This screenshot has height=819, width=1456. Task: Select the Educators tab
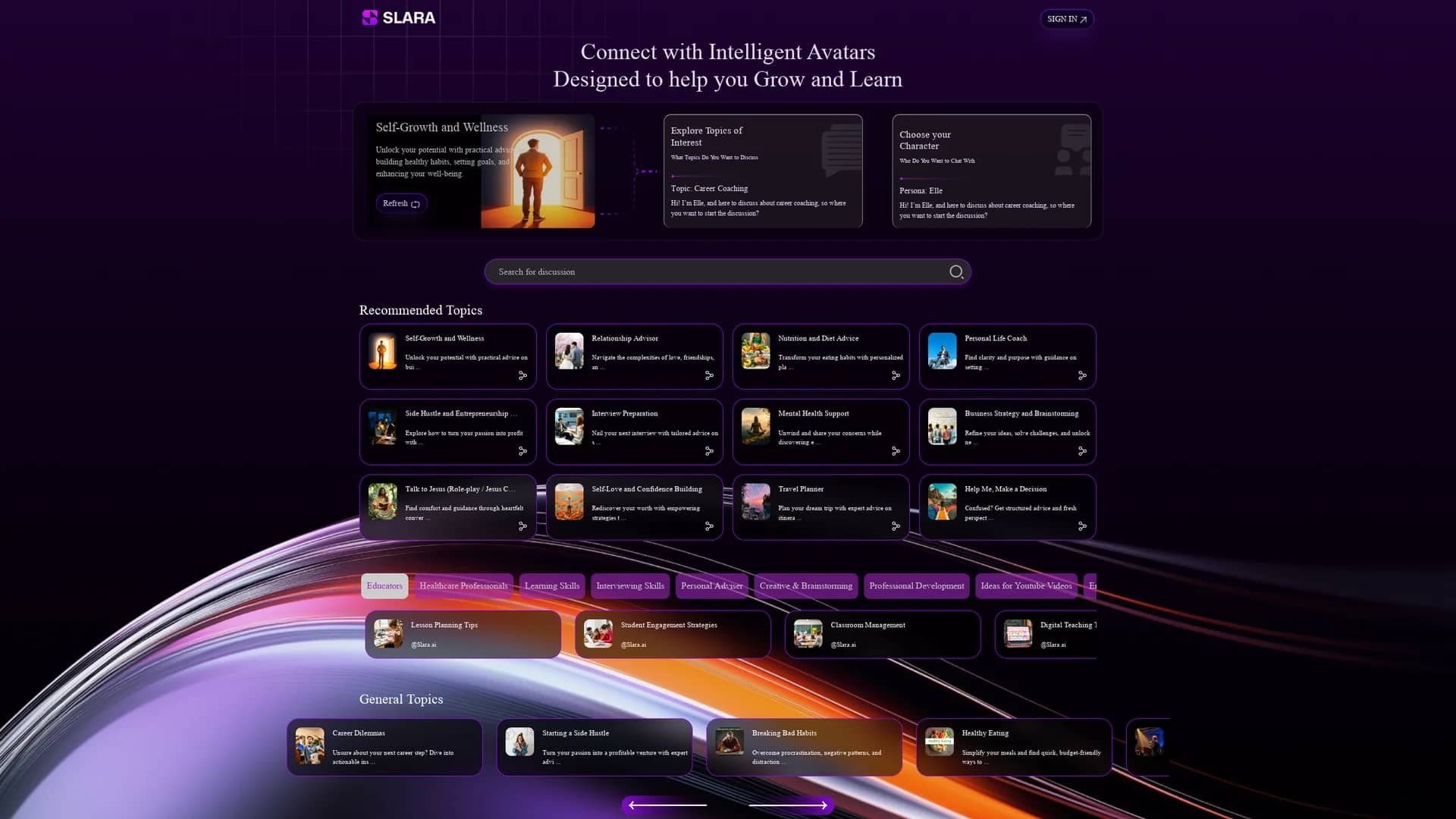[x=384, y=586]
